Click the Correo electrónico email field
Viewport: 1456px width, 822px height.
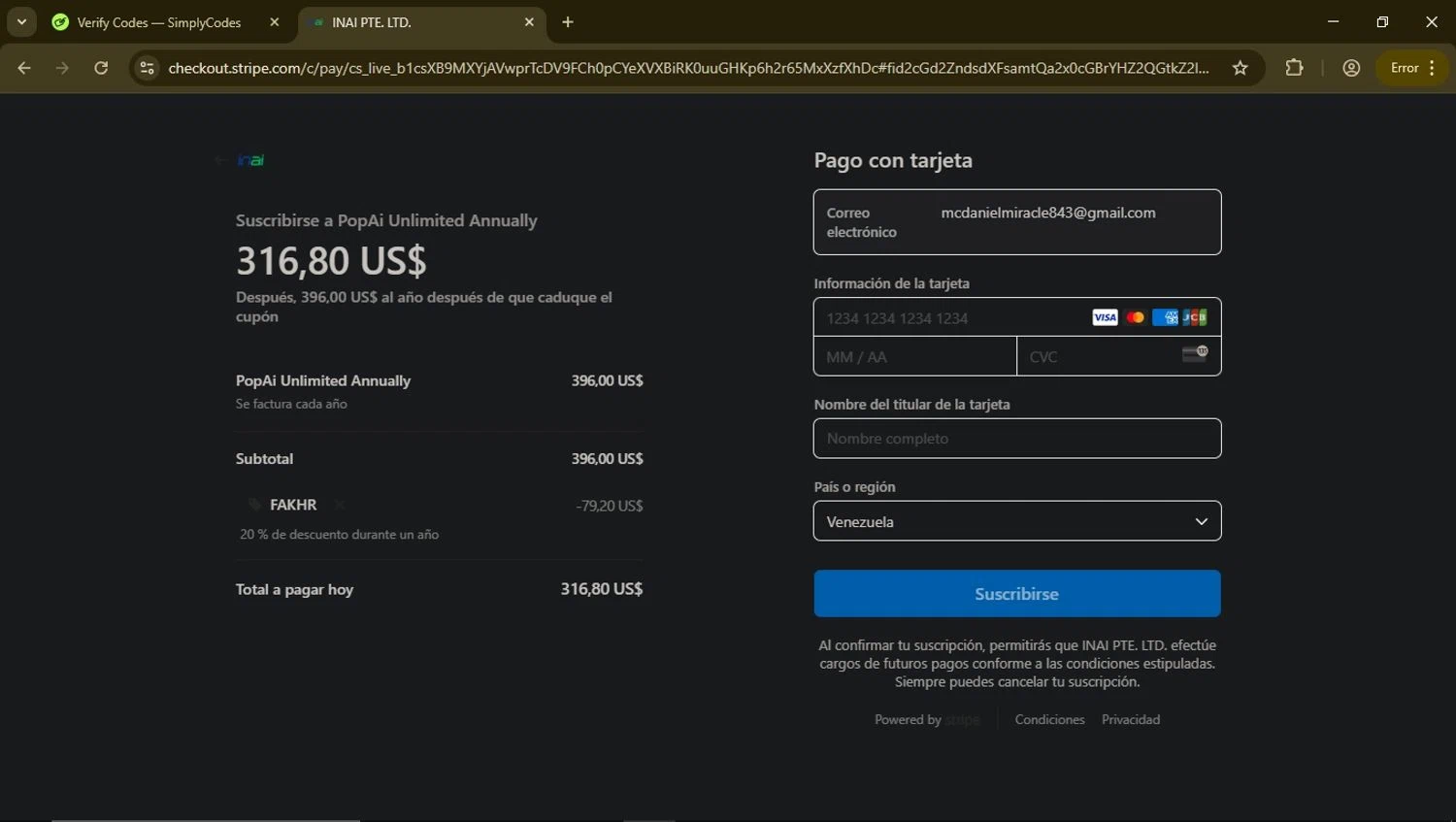[x=1017, y=222]
